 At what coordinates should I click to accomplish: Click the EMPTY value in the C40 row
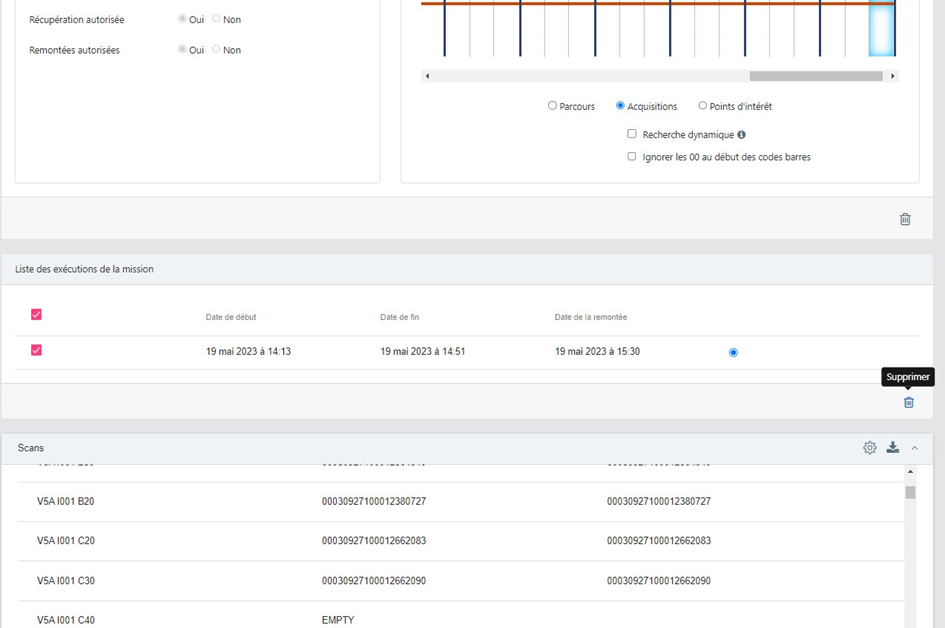pyautogui.click(x=338, y=620)
